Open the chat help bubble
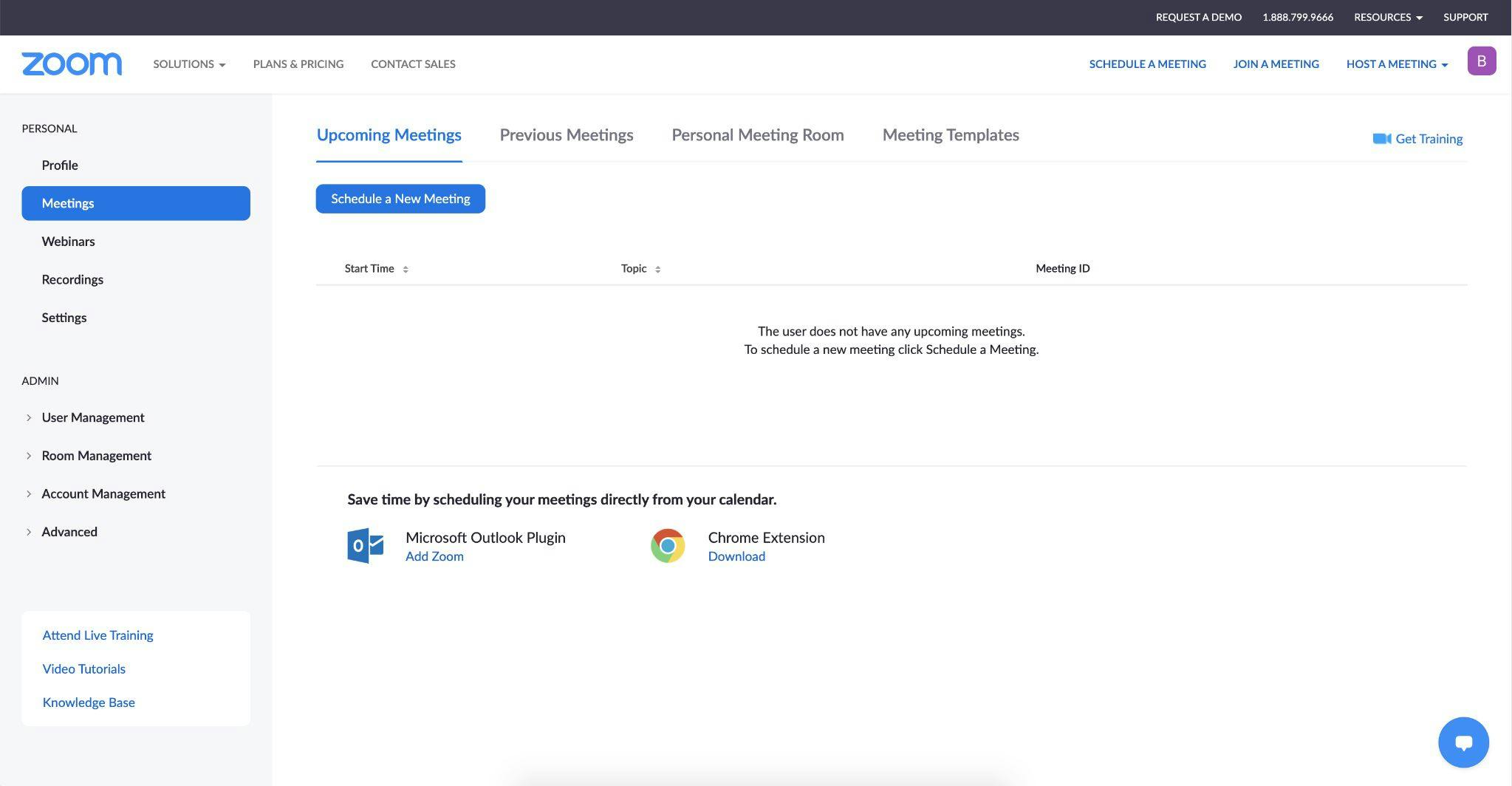The width and height of the screenshot is (1512, 786). (x=1463, y=742)
